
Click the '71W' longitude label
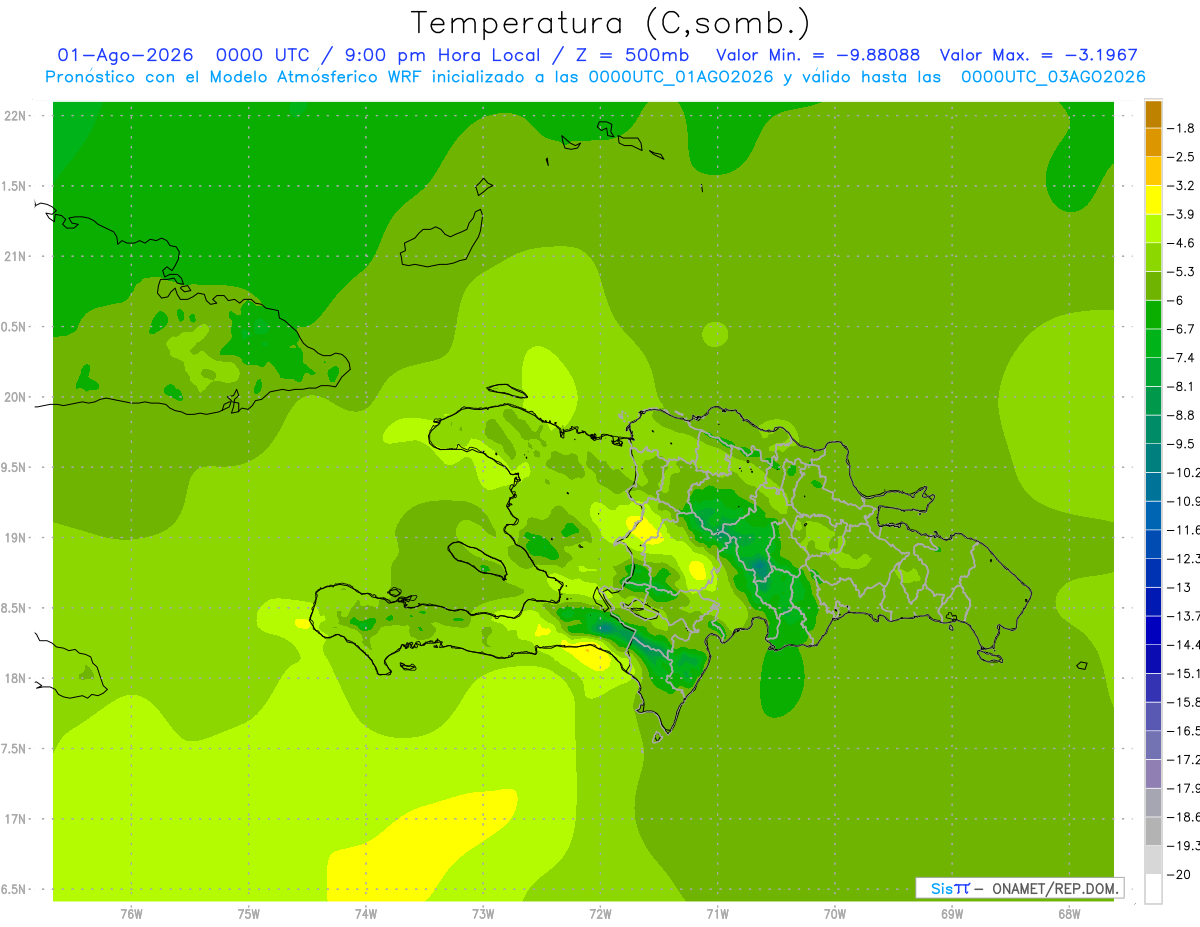(x=717, y=914)
